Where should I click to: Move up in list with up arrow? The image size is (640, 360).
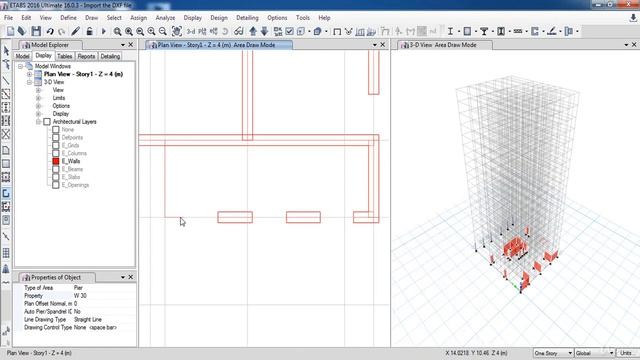[x=253, y=31]
